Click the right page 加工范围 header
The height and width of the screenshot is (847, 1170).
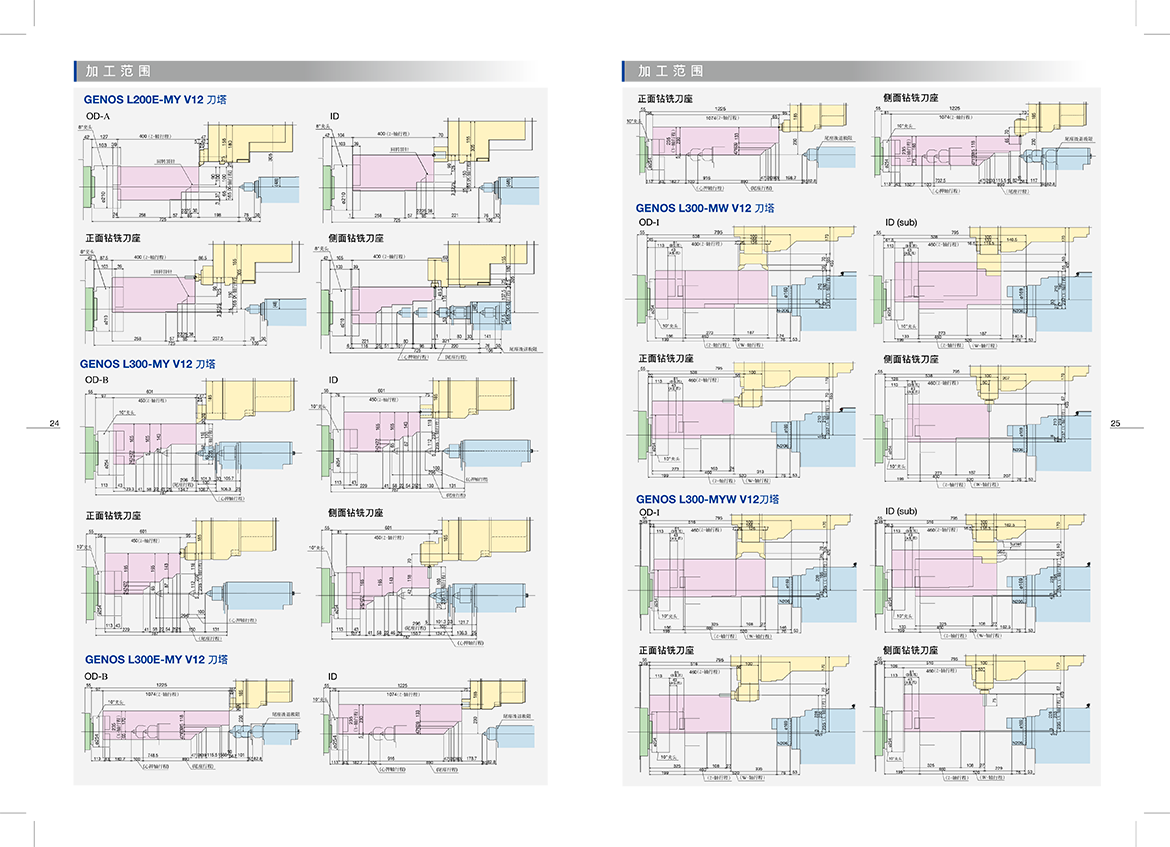[x=670, y=71]
